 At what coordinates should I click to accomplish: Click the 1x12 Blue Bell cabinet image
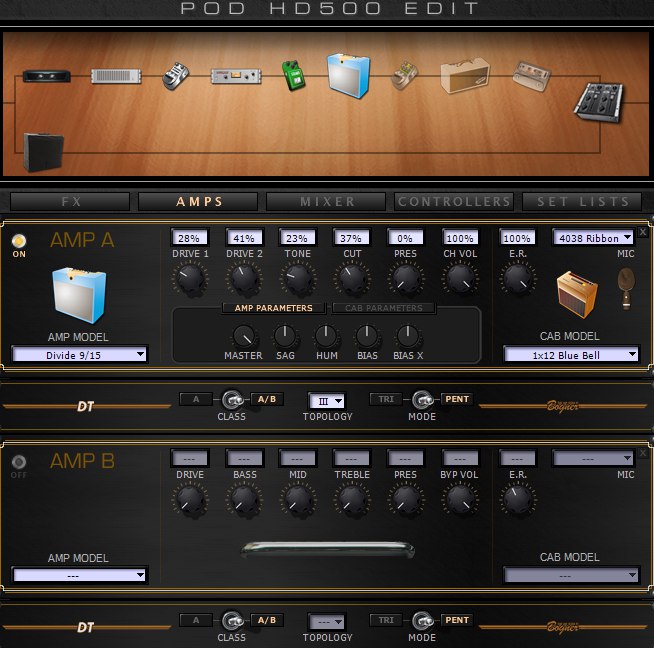click(577, 295)
